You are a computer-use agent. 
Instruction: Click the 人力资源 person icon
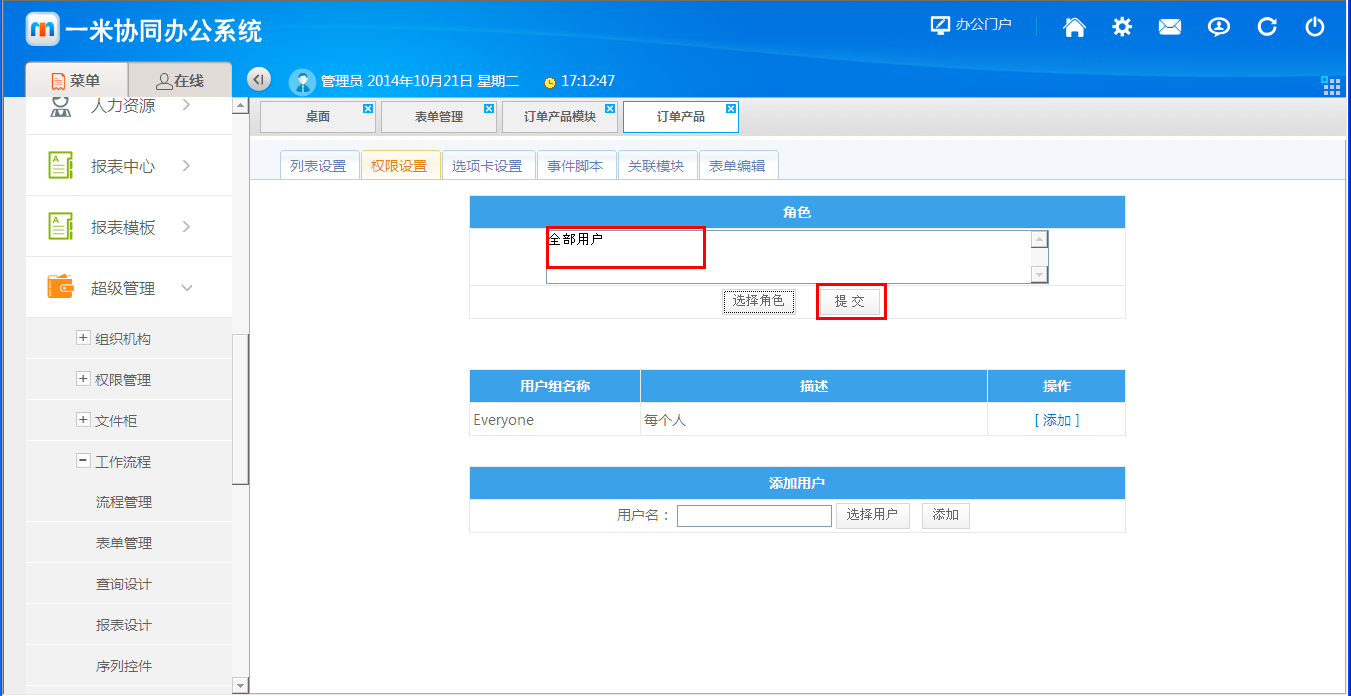tap(61, 105)
